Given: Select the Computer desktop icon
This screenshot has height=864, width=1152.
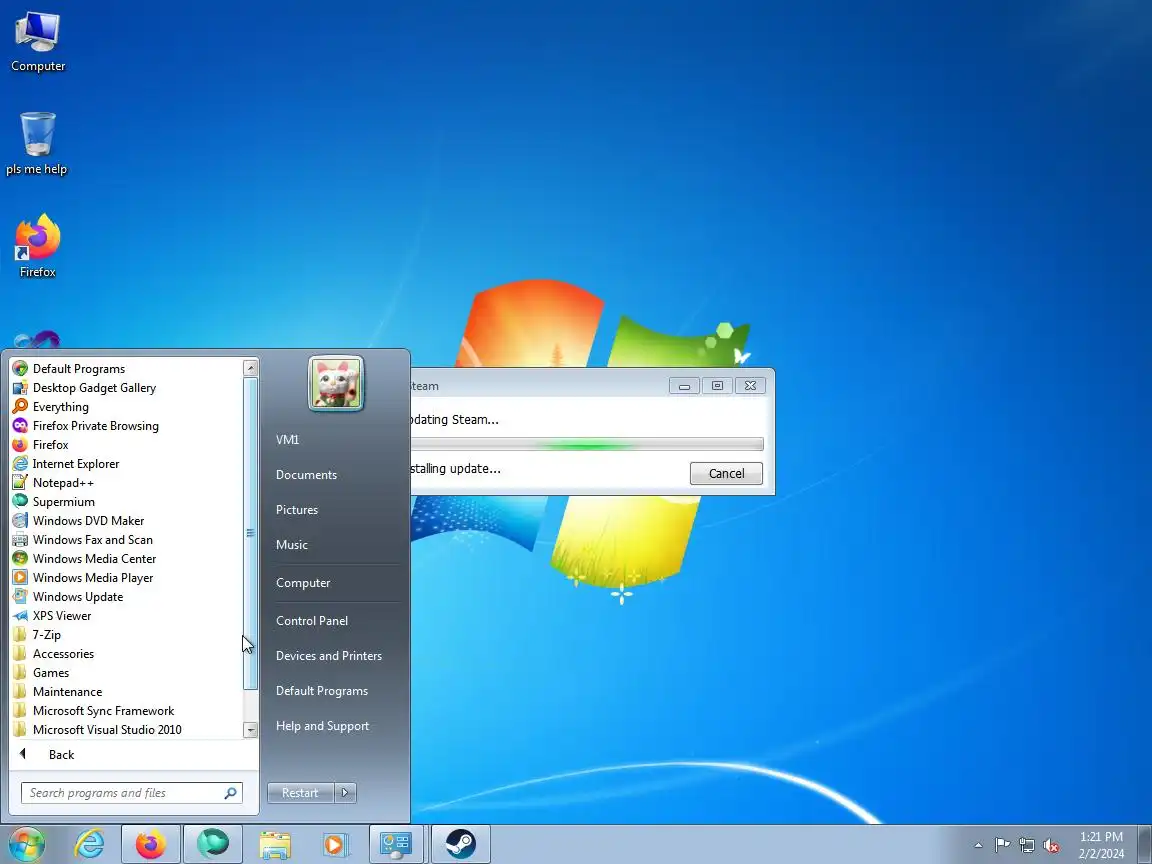Looking at the screenshot, I should [x=37, y=42].
